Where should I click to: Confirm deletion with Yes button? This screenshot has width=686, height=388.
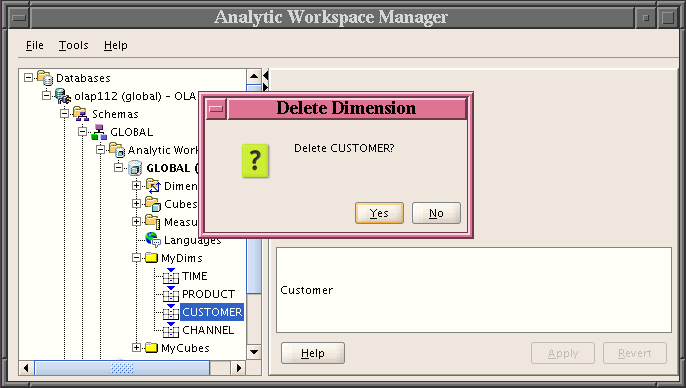click(x=379, y=213)
